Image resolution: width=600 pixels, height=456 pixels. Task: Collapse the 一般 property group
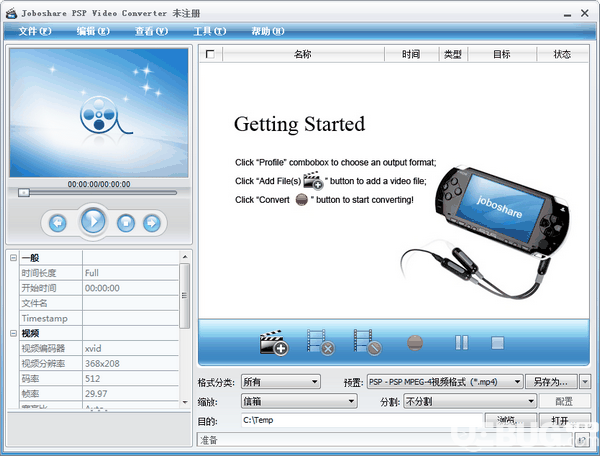13,257
